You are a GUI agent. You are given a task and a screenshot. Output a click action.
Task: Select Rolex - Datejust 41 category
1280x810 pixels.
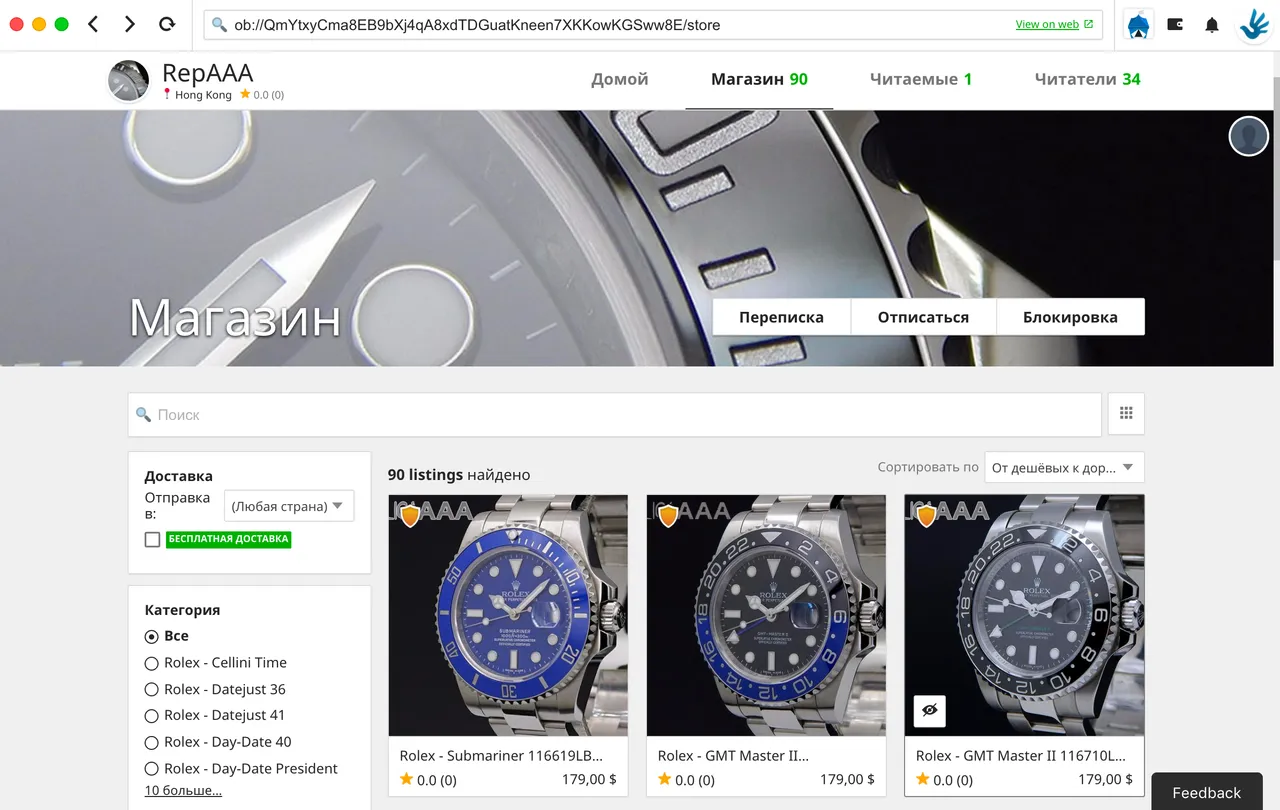pyautogui.click(x=152, y=716)
